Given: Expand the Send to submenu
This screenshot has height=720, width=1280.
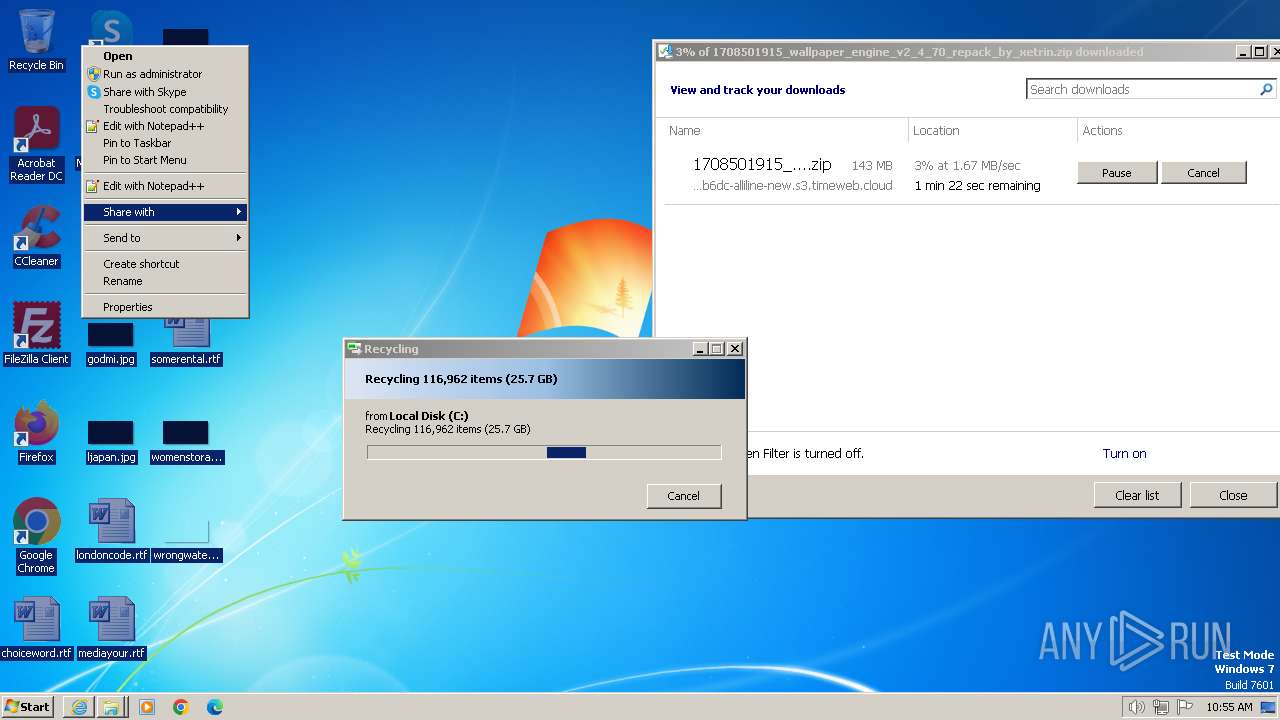Looking at the screenshot, I should [x=165, y=238].
